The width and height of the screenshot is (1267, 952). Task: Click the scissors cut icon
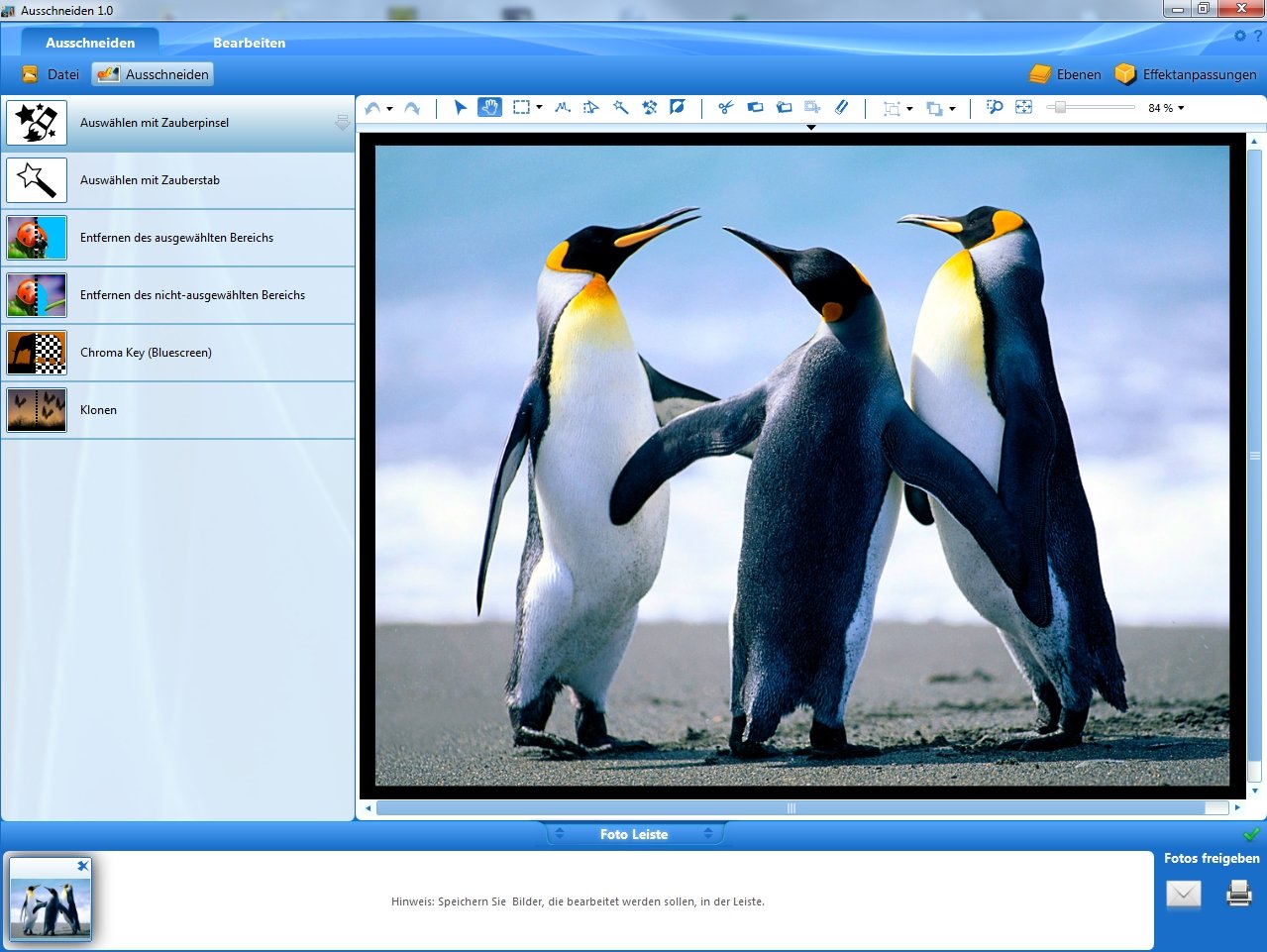click(x=725, y=107)
